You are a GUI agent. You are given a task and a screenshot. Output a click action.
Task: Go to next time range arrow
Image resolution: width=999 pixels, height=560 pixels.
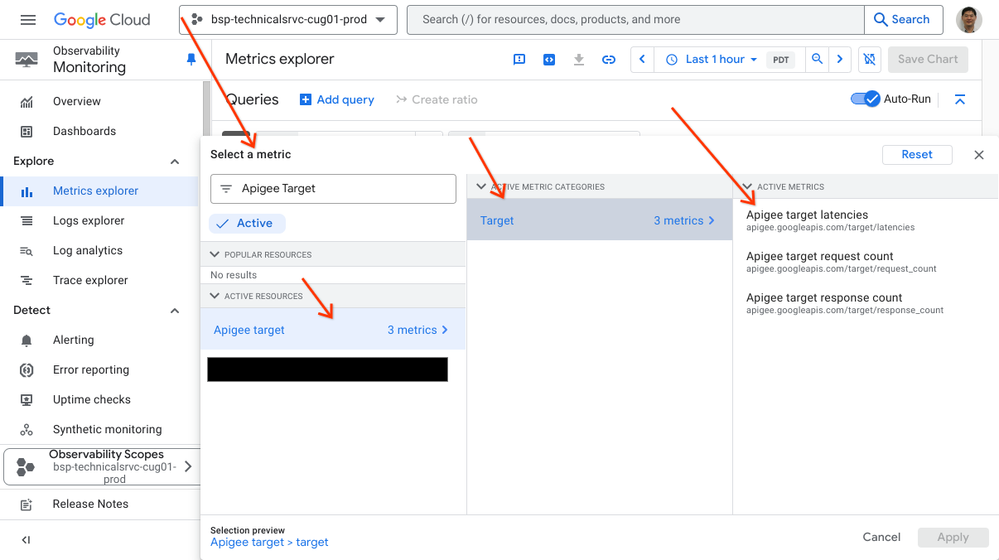click(x=840, y=59)
